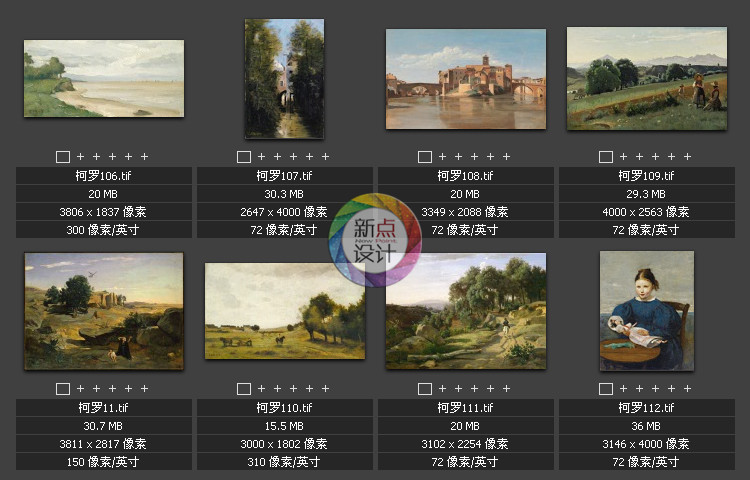This screenshot has width=750, height=480.
Task: Select the filename label 柯罗111.tif
Action: pyautogui.click(x=465, y=408)
